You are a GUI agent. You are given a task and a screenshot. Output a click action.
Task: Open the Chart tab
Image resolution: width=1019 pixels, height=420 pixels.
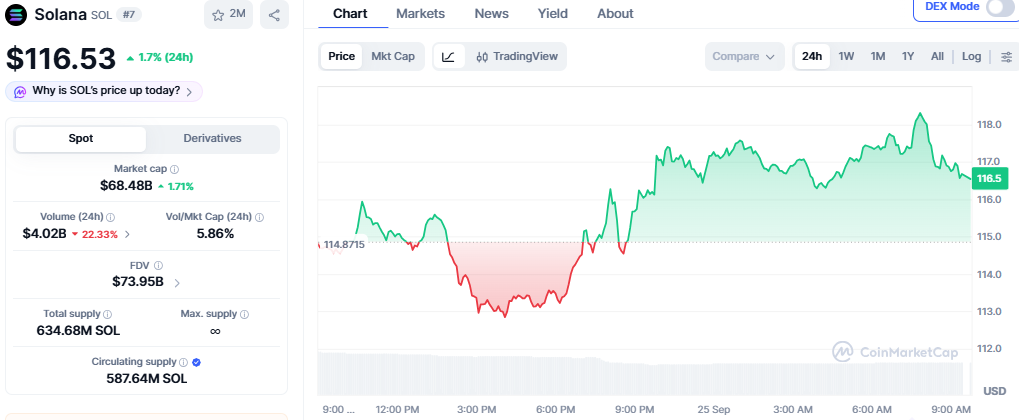pyautogui.click(x=350, y=14)
